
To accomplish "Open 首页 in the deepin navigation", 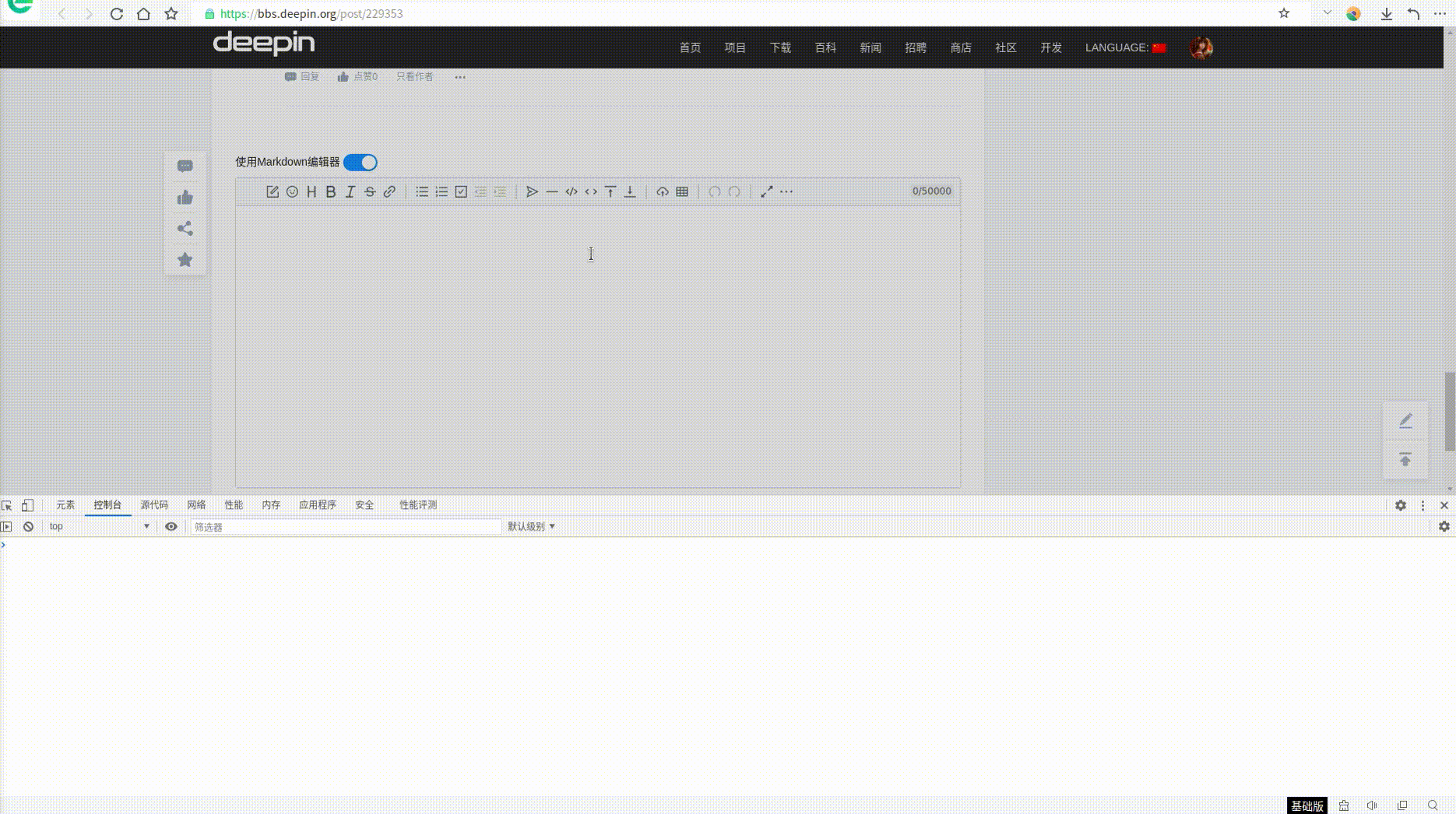I will coord(690,47).
